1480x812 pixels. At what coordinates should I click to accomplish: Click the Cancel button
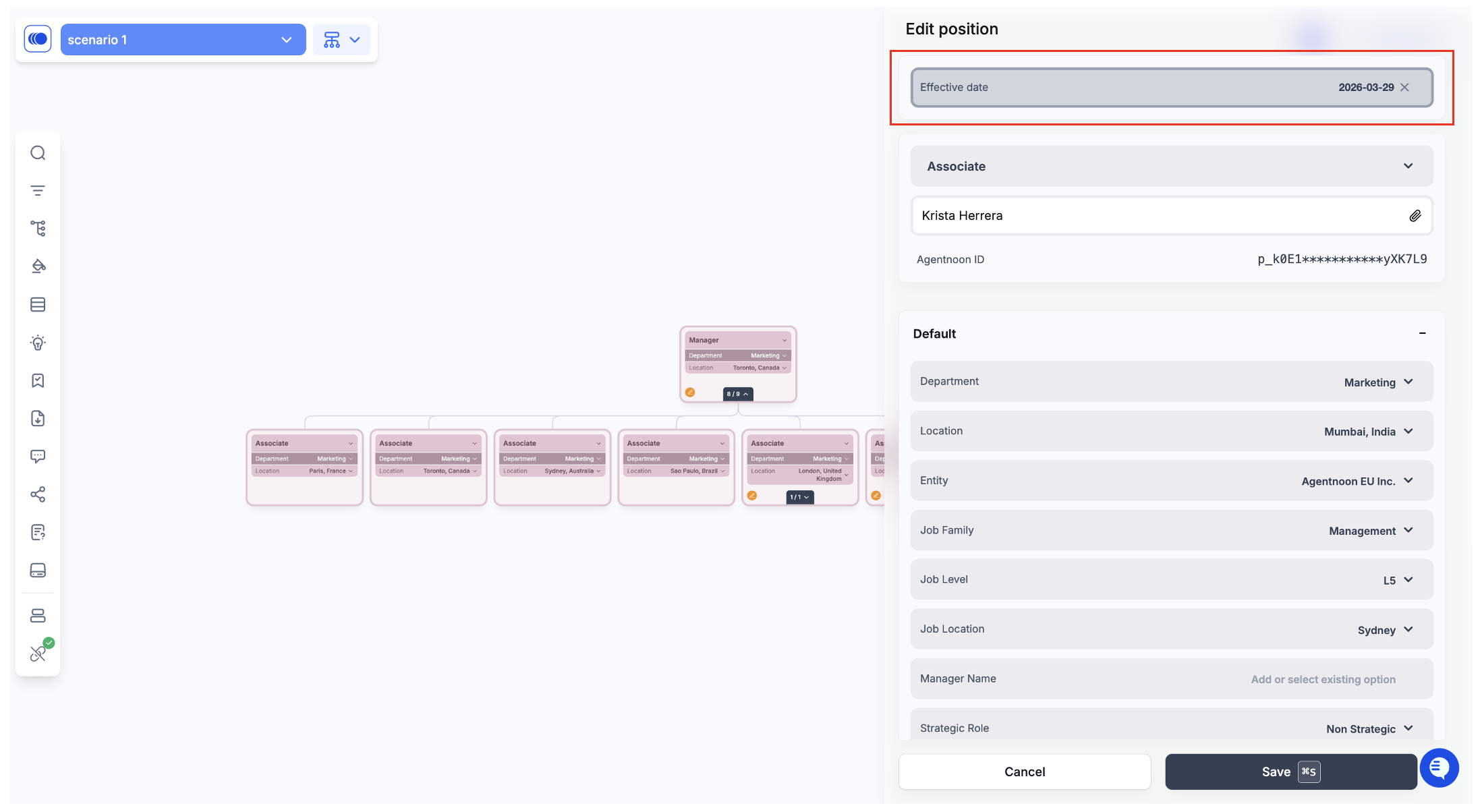pyautogui.click(x=1024, y=772)
